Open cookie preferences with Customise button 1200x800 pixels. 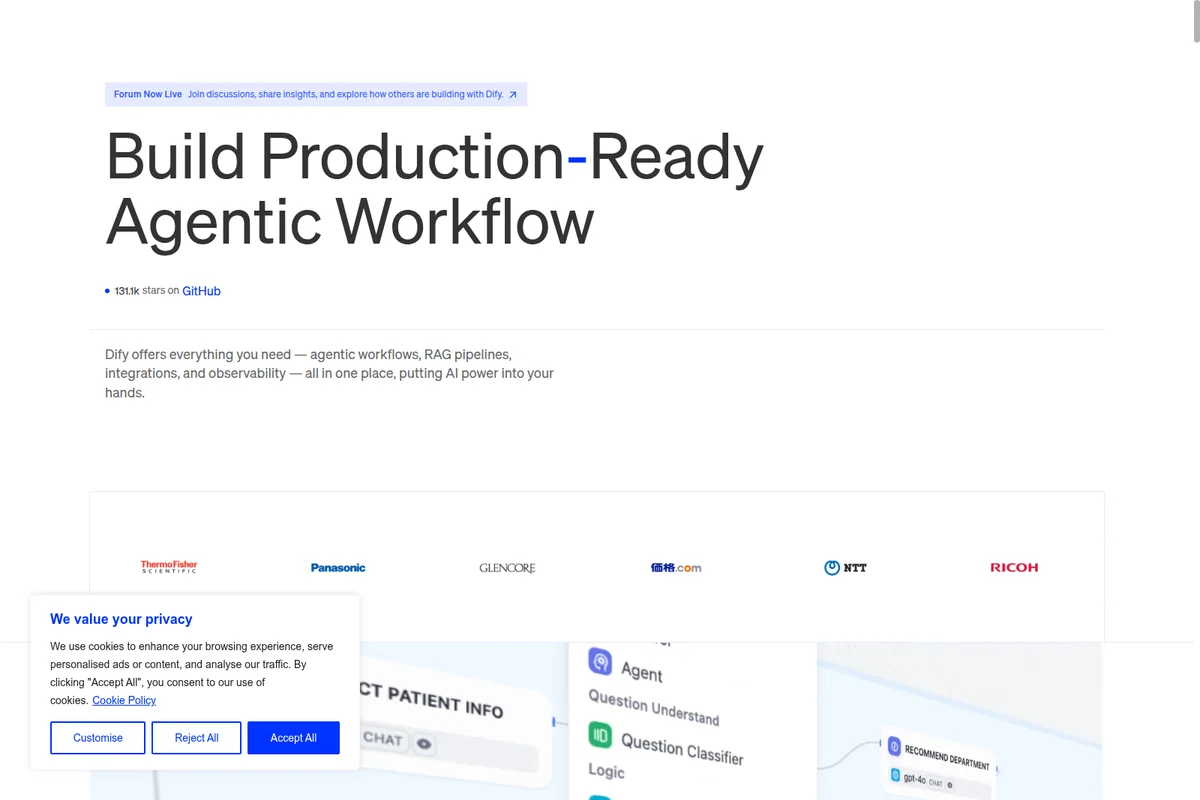point(98,738)
